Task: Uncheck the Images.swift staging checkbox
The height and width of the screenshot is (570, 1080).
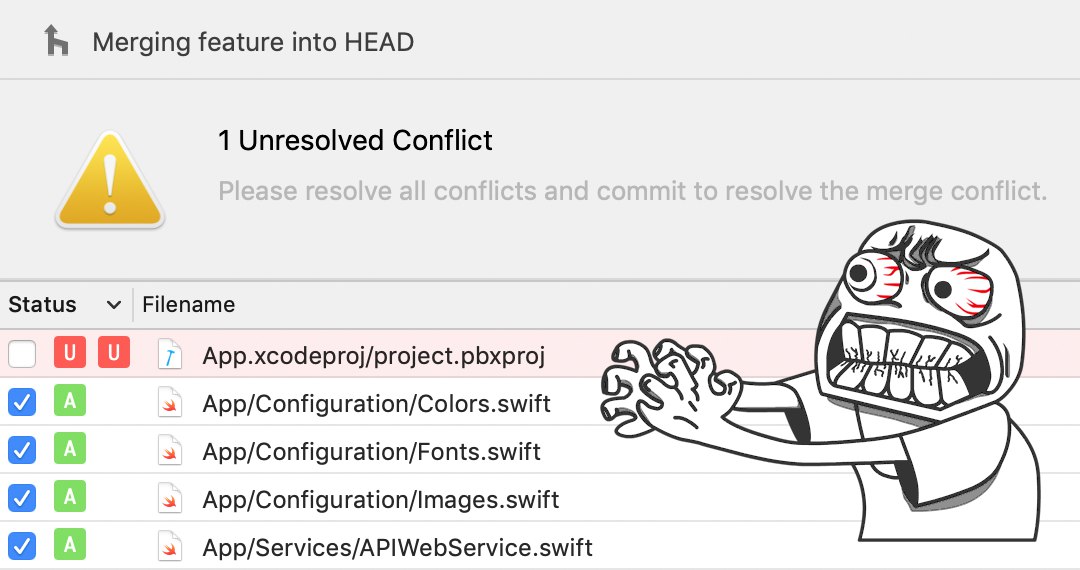Action: click(22, 498)
